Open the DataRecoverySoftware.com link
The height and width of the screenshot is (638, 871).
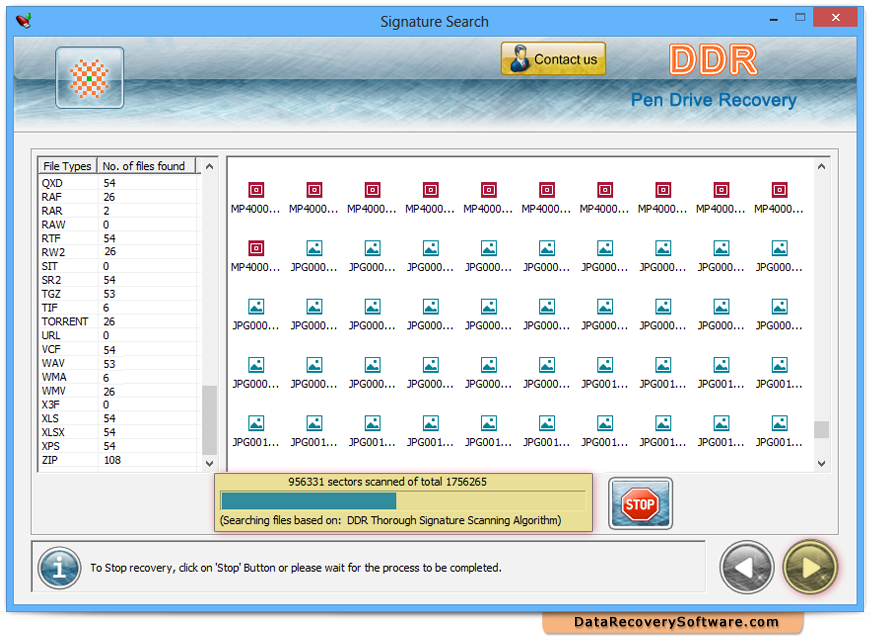coord(676,622)
